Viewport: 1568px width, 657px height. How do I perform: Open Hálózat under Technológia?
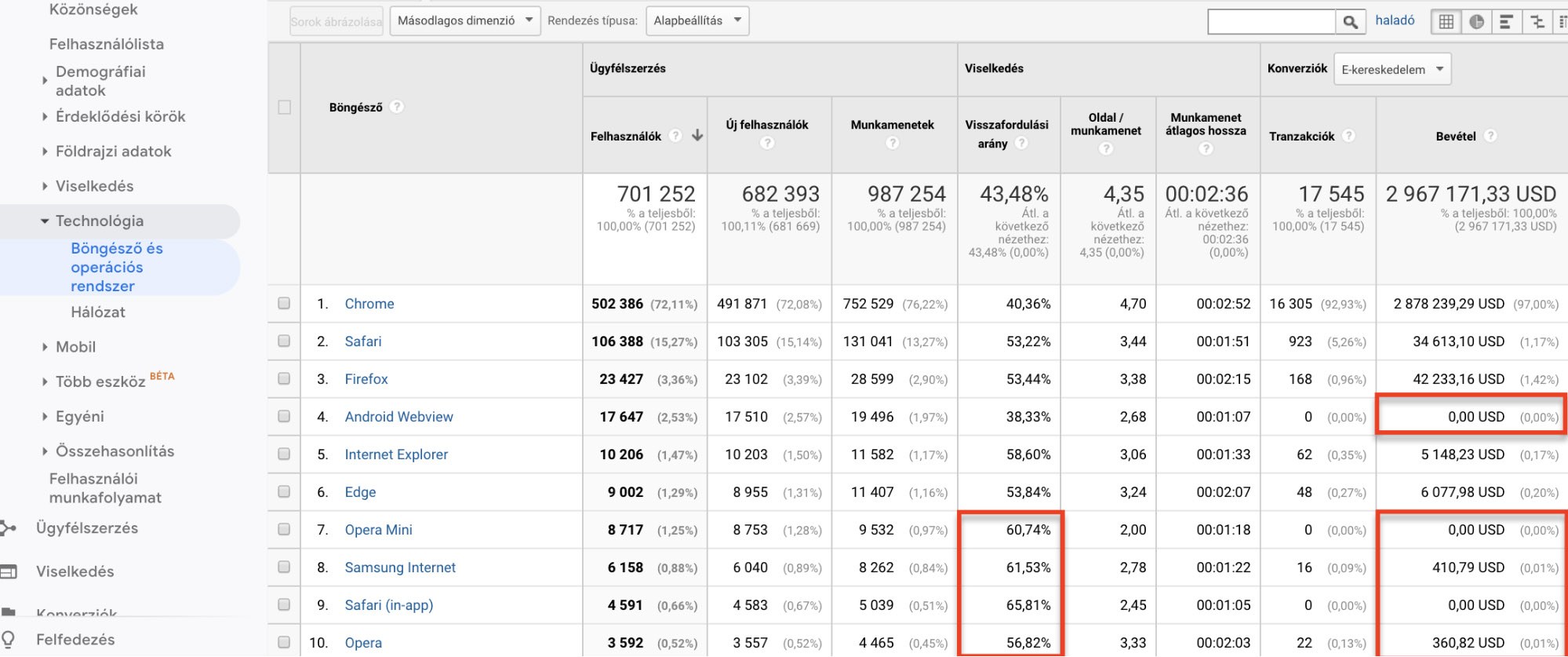click(98, 312)
